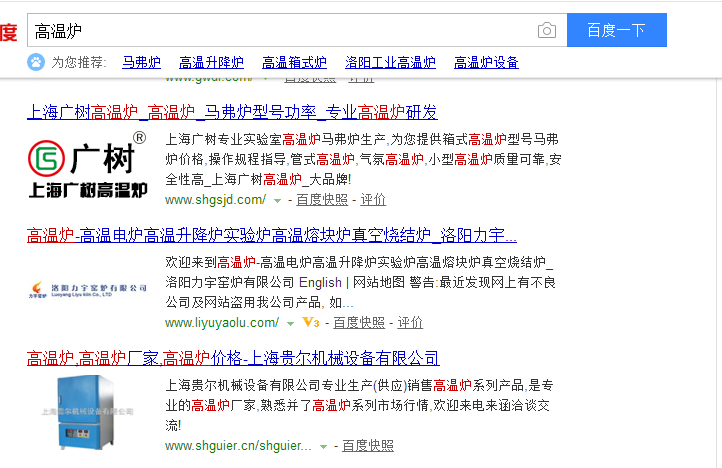Screen dimensions: 722x468
Task: Click the 广树 company logo thumbnail
Action: click(x=87, y=165)
